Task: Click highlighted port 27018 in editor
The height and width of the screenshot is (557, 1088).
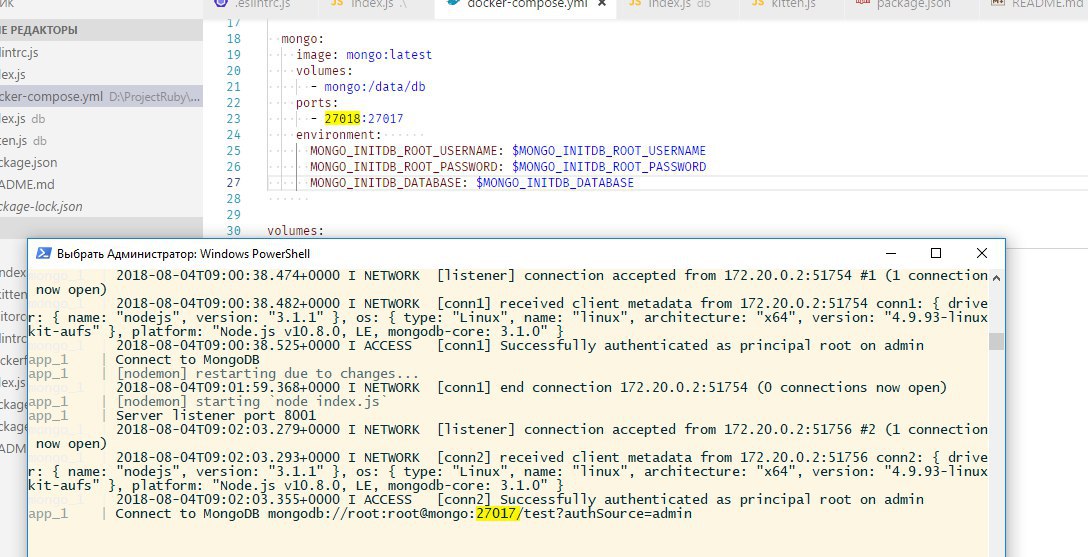Action: click(x=343, y=119)
